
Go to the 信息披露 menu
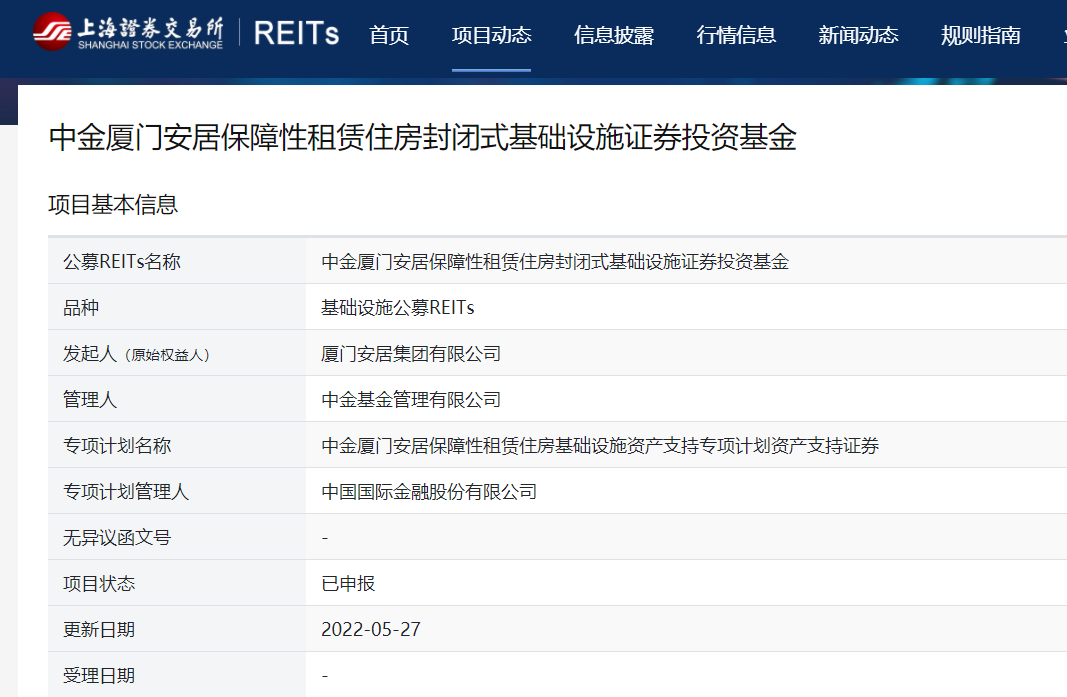point(614,36)
